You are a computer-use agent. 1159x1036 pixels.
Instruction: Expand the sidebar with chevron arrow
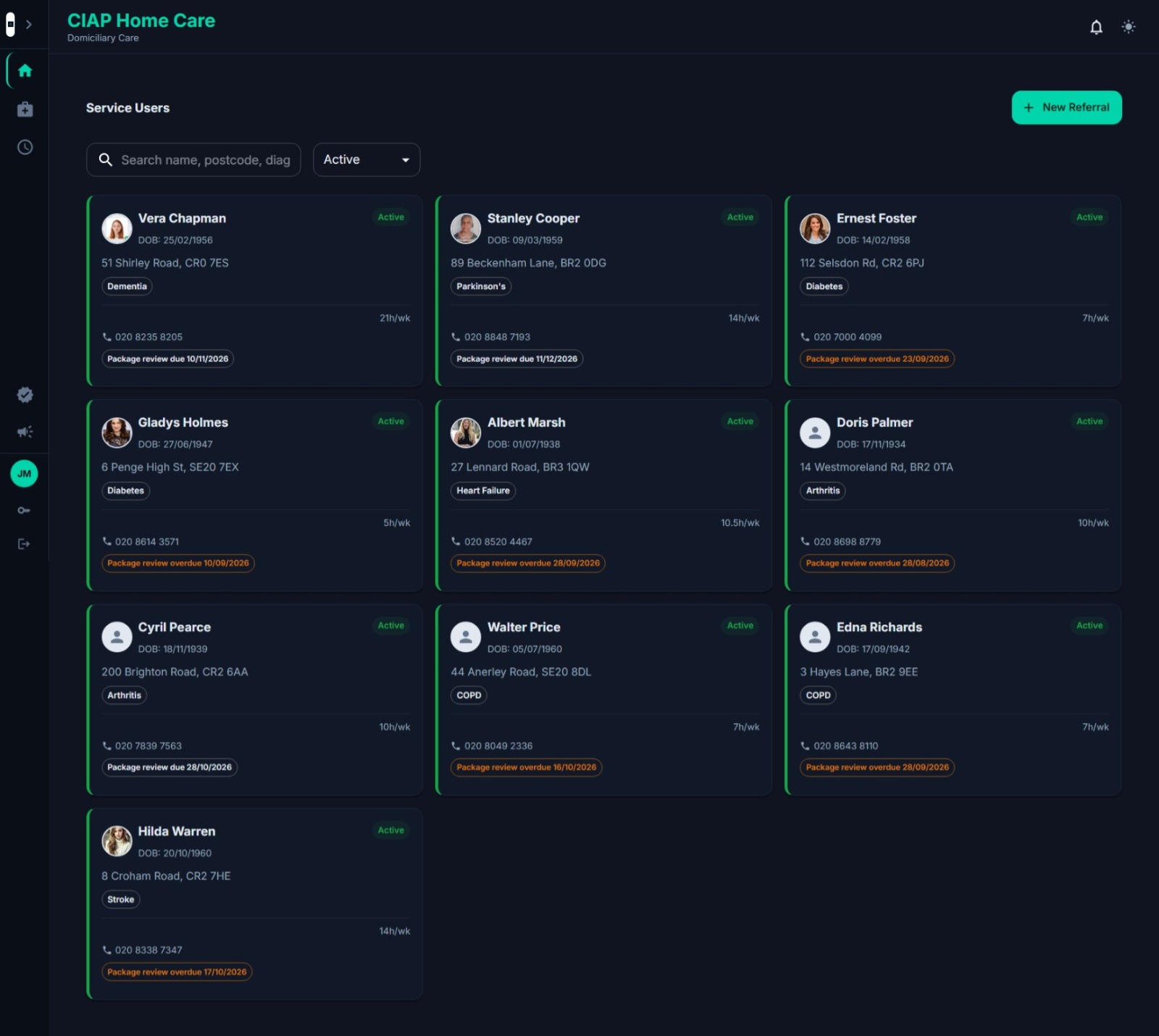click(x=29, y=25)
